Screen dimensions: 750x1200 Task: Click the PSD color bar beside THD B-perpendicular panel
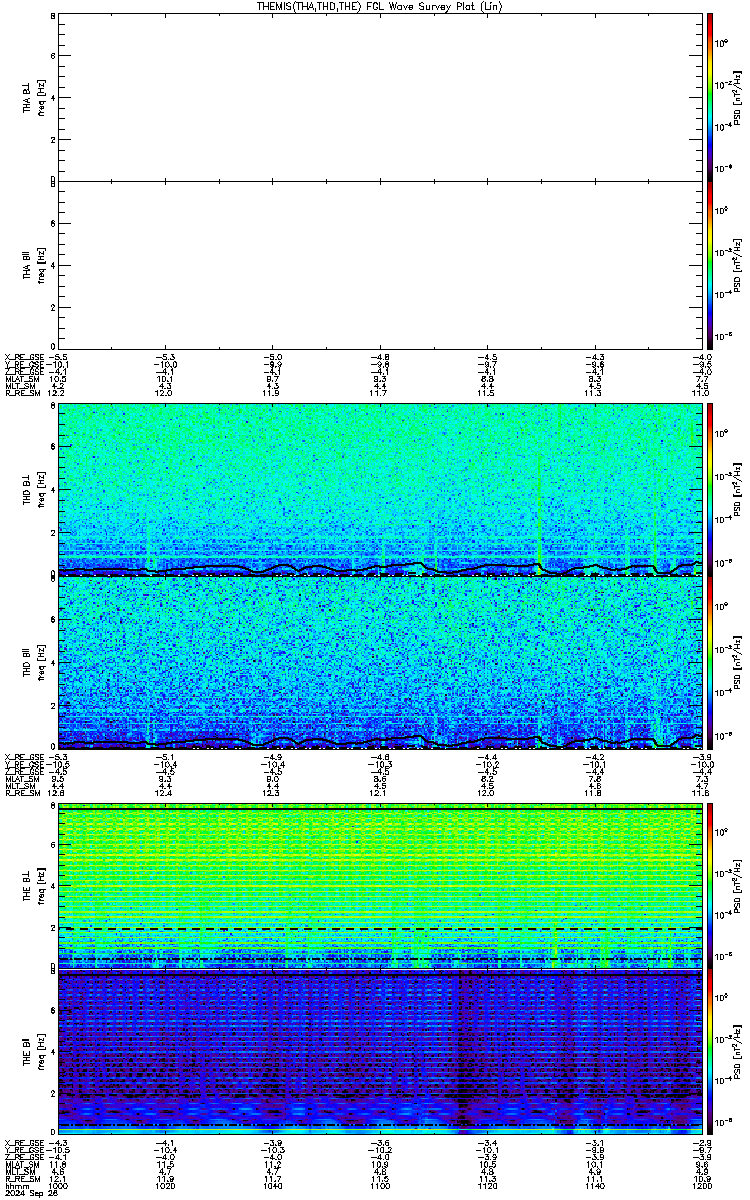point(710,490)
